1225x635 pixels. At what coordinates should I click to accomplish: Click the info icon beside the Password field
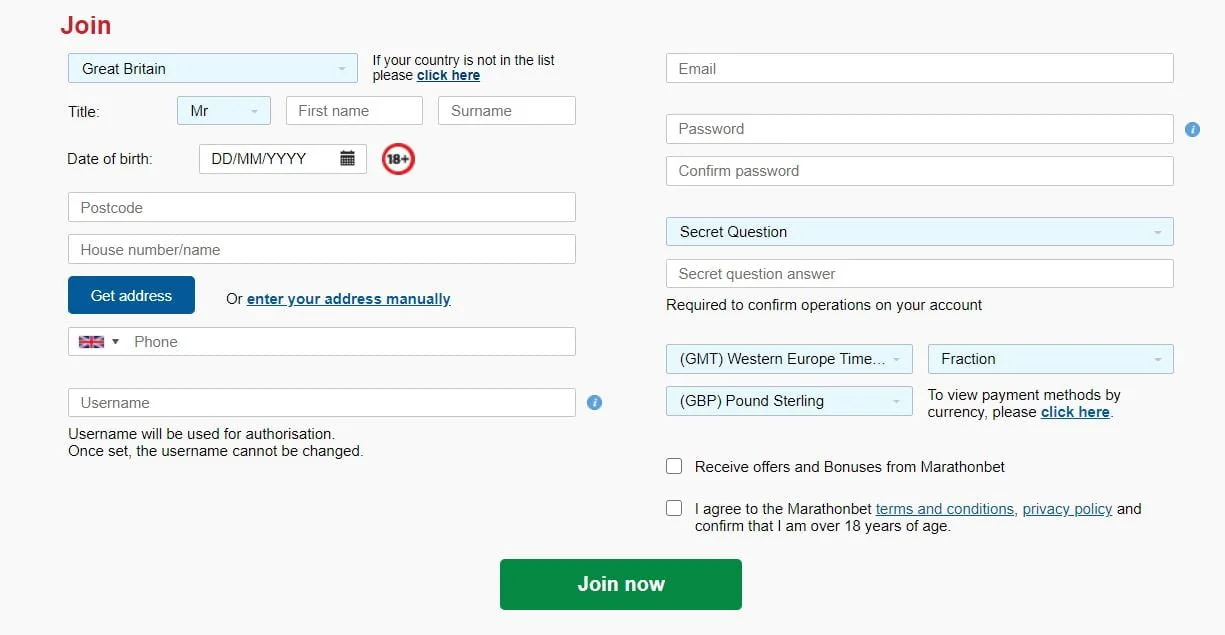(1192, 129)
